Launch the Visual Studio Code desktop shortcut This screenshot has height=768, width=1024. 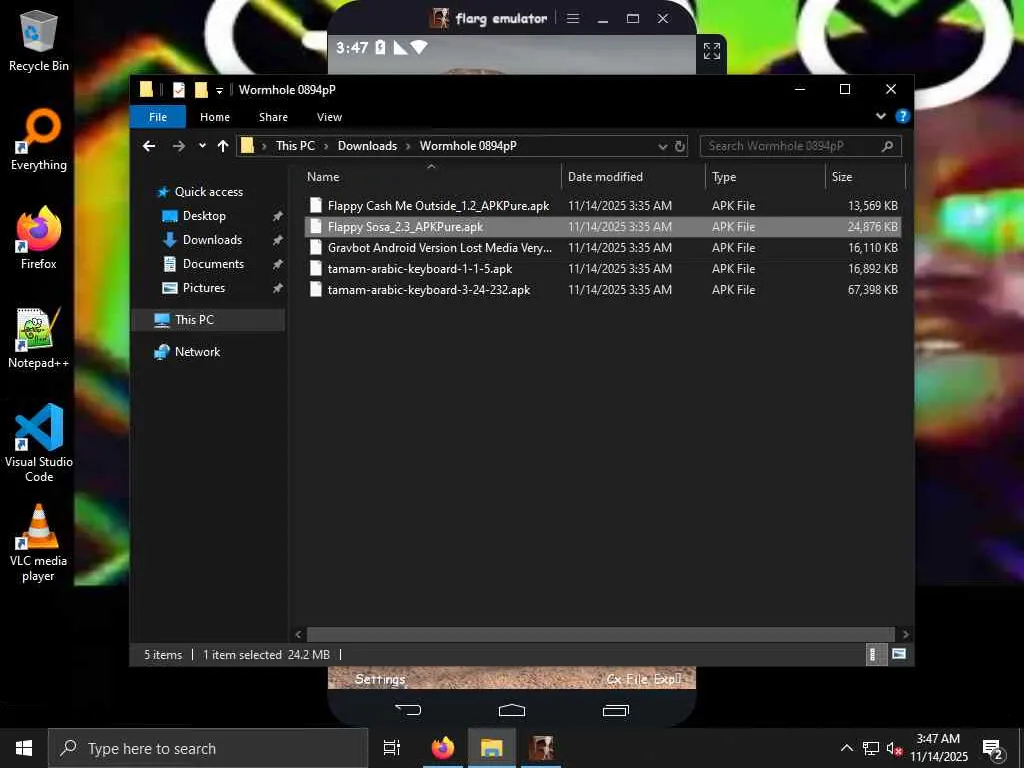pos(39,443)
